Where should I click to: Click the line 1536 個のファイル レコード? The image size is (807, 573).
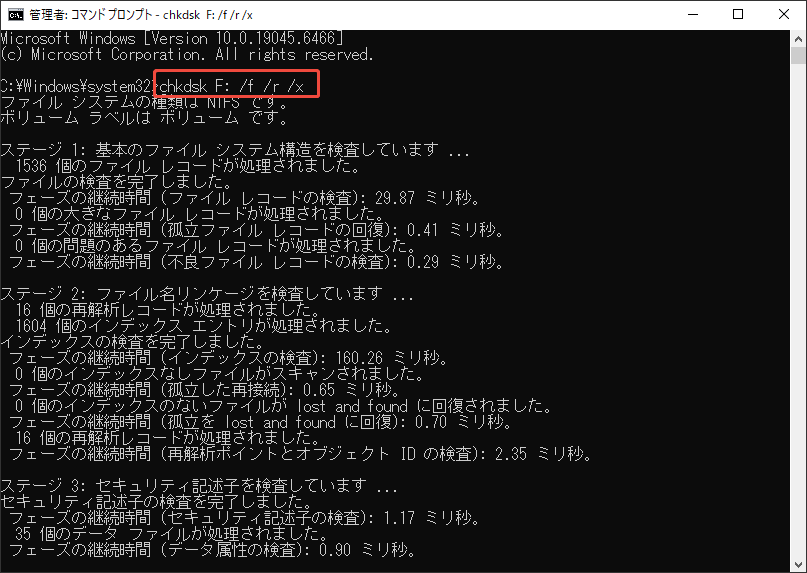tap(188, 166)
